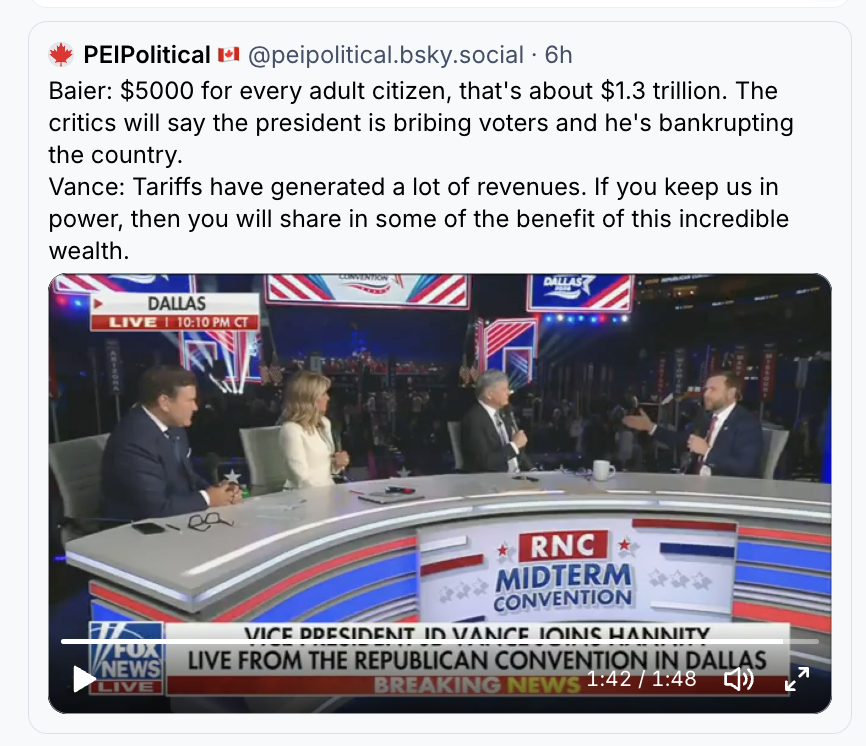Click the Vice President JD Vance headline banner
The image size is (866, 746).
click(x=477, y=648)
